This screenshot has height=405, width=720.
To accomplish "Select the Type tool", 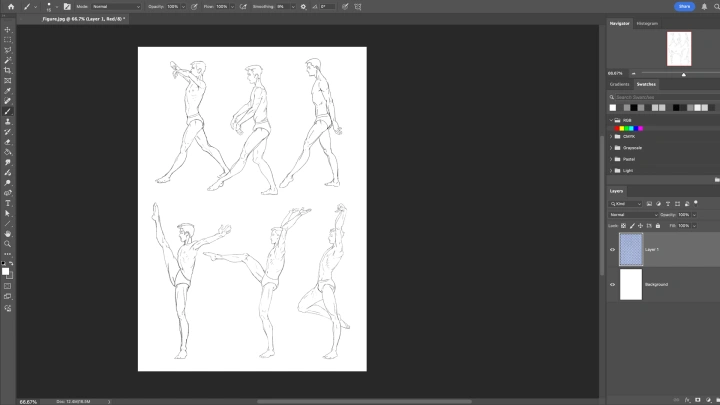I will coord(7,203).
